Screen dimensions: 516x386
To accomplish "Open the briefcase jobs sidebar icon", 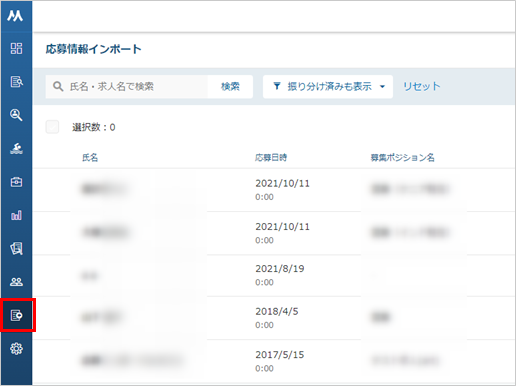I will coord(16,182).
